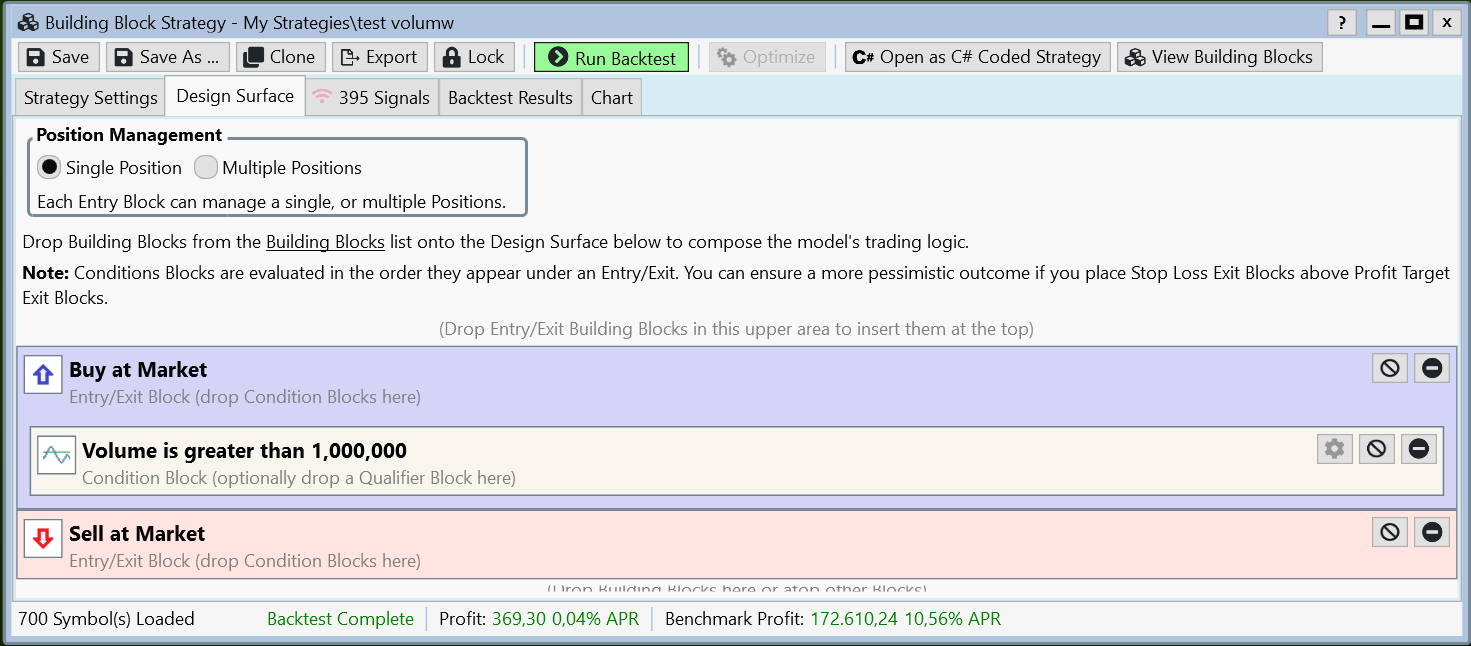Select Multiple Positions radio button

[x=206, y=167]
